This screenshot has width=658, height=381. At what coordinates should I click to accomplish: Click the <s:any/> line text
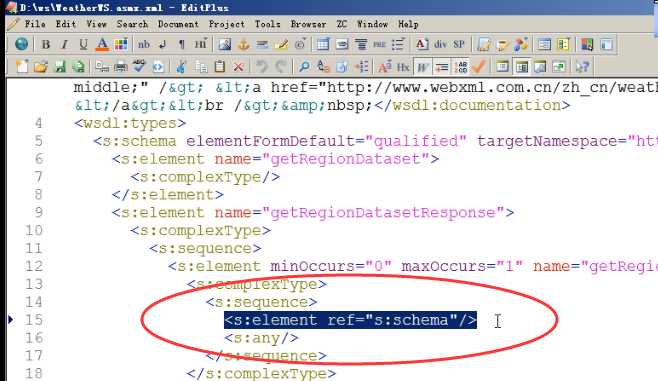(261, 338)
